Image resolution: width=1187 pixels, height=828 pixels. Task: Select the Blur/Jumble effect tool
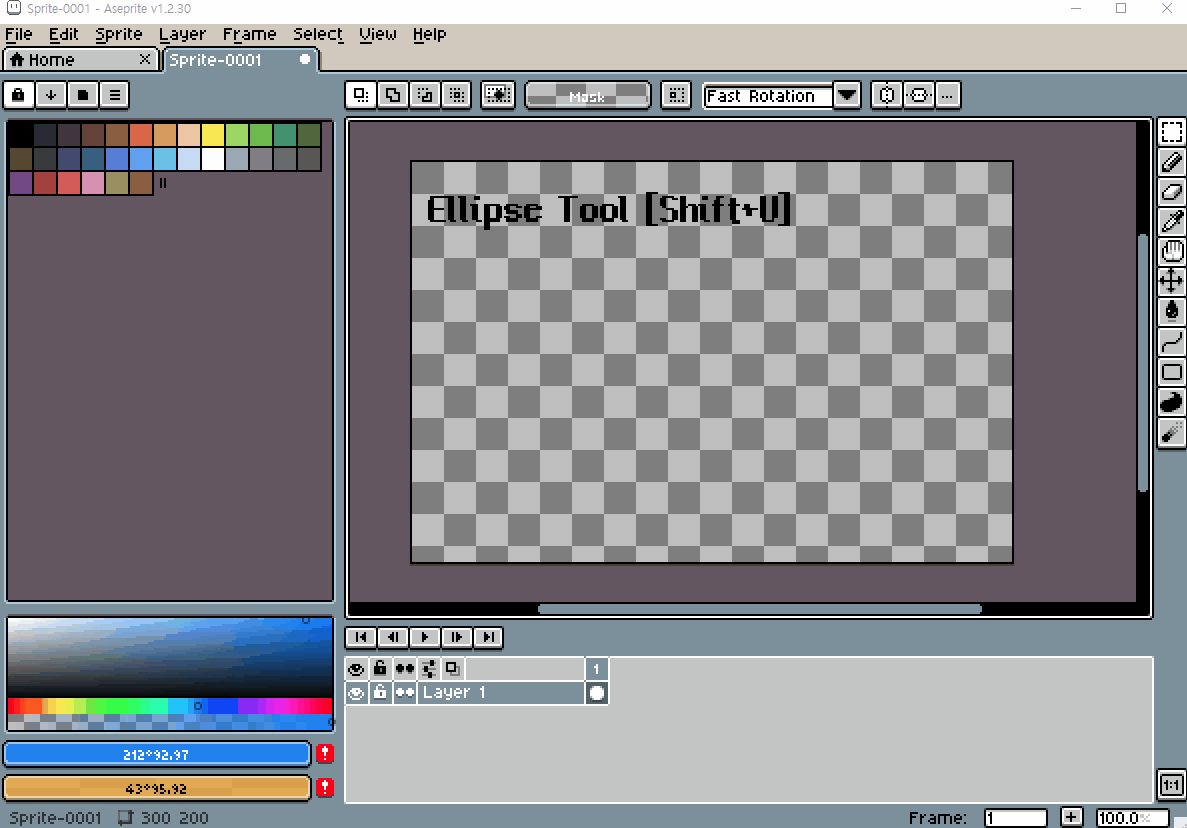(1171, 432)
